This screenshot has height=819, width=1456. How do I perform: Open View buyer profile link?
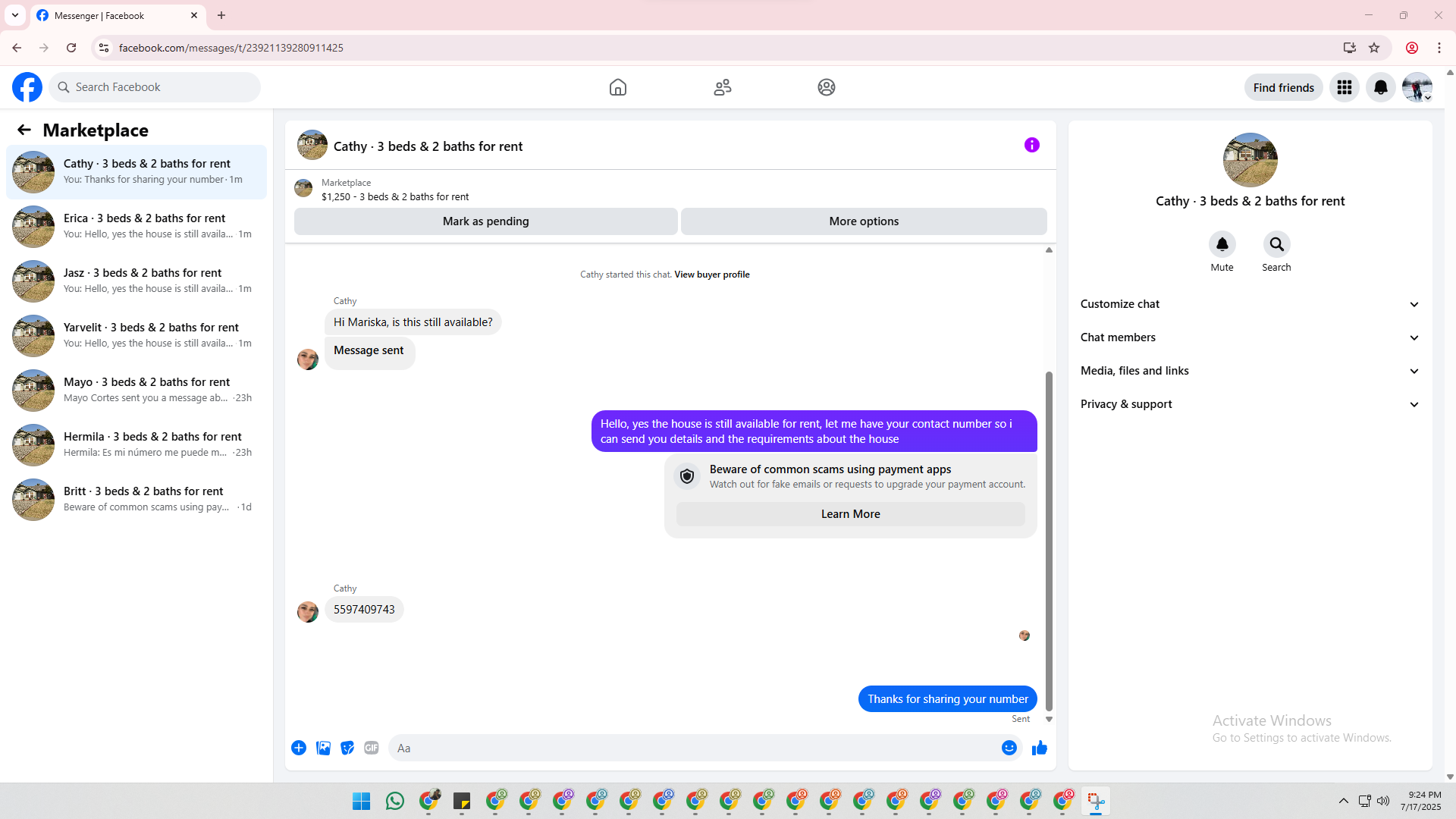tap(712, 275)
